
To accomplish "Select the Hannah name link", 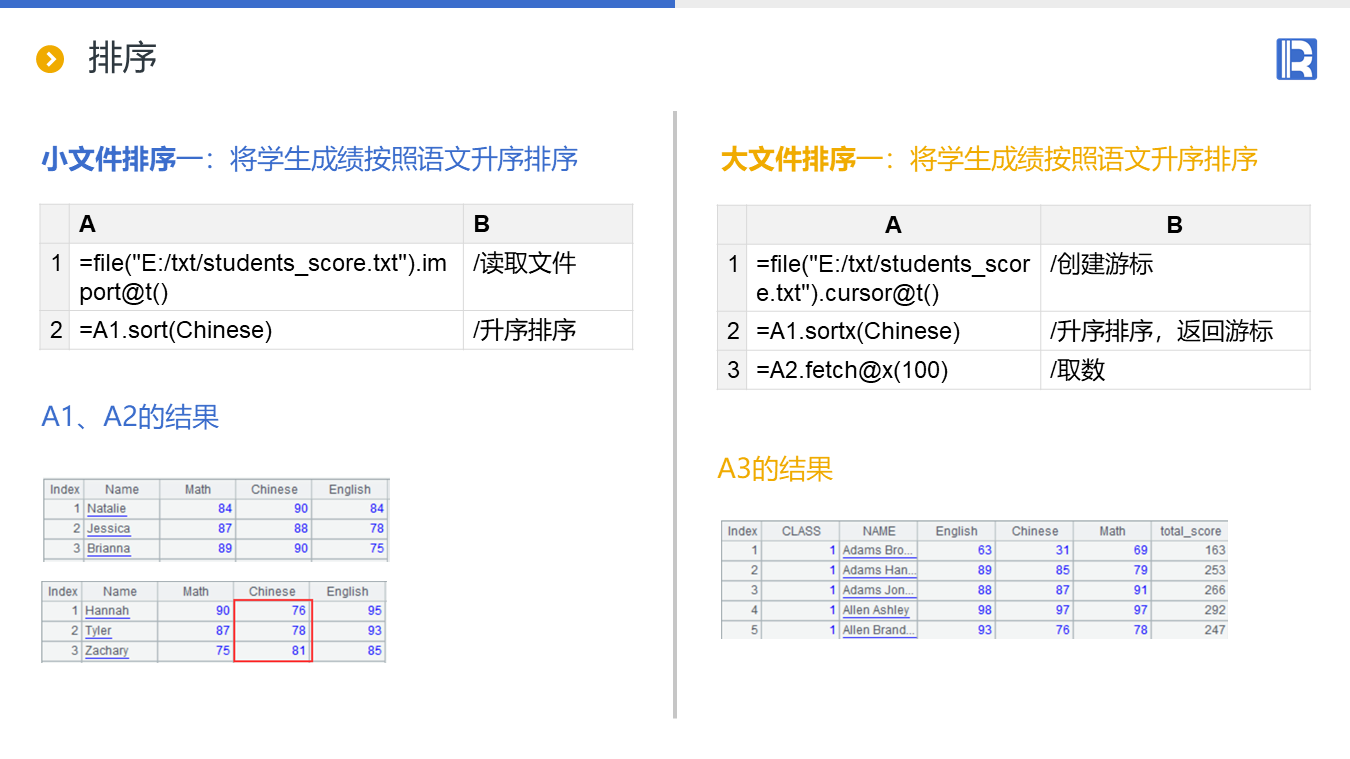I will (x=107, y=611).
